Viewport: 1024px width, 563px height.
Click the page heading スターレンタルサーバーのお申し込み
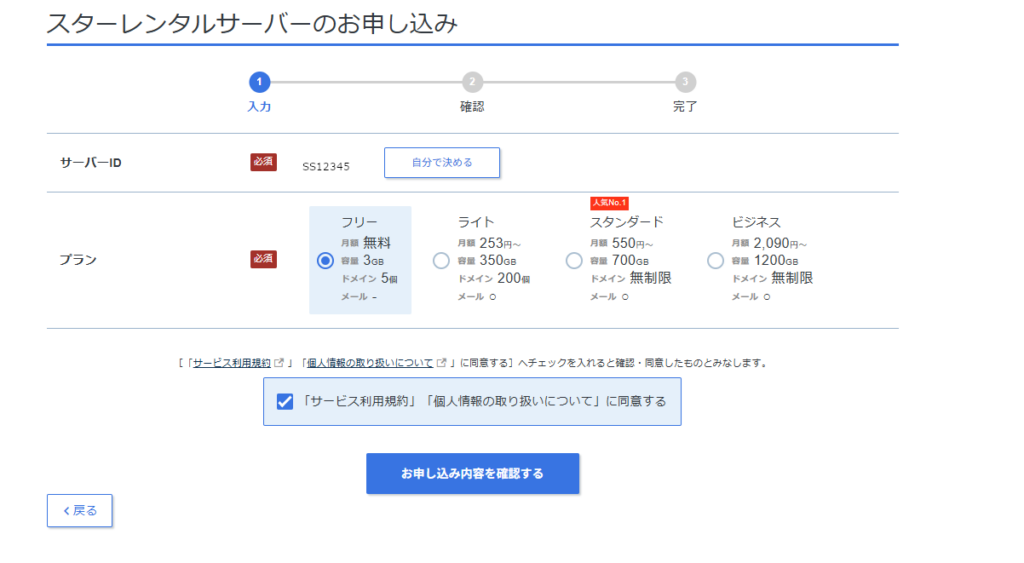tap(252, 24)
